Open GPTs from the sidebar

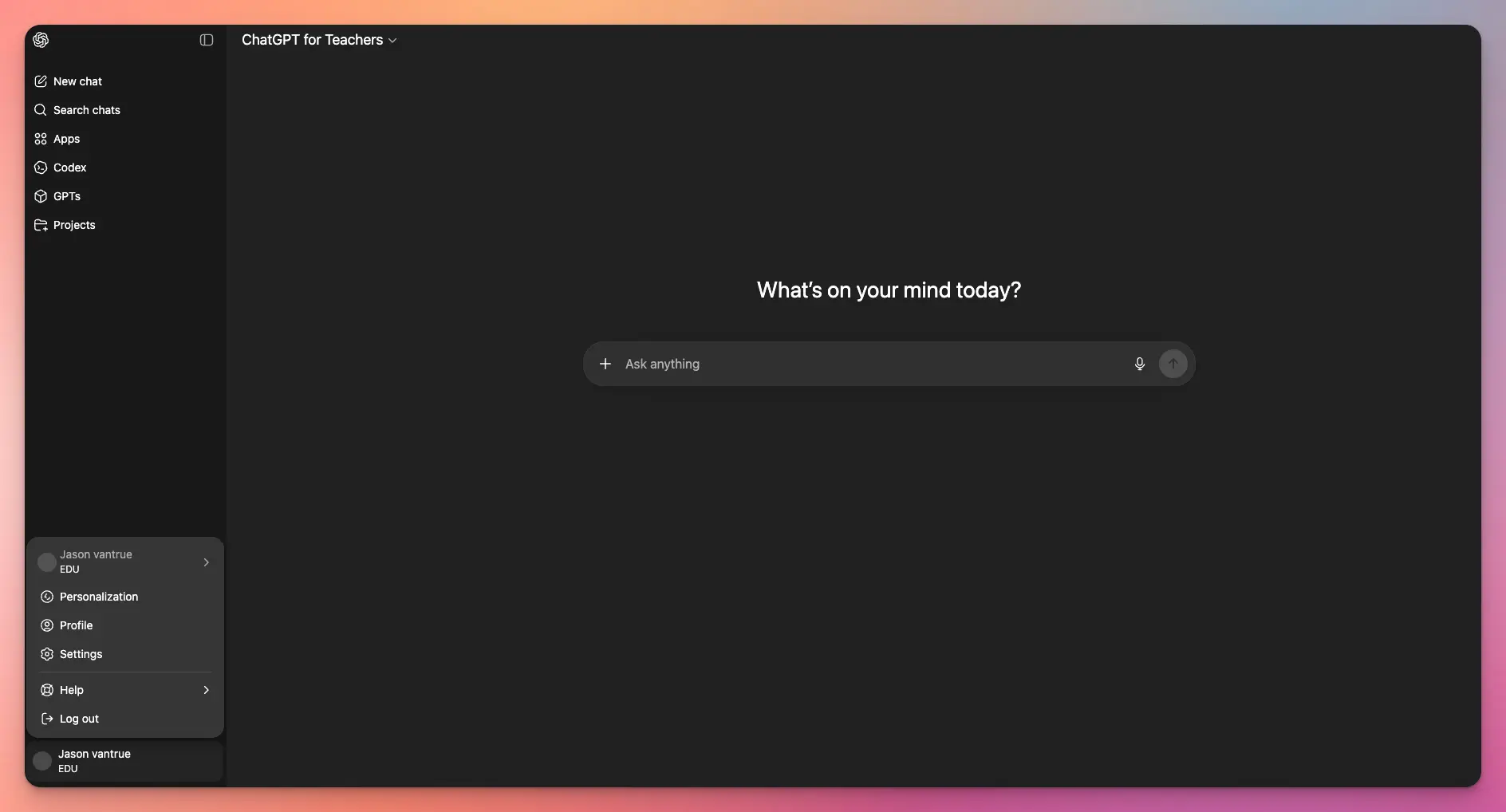click(x=125, y=196)
